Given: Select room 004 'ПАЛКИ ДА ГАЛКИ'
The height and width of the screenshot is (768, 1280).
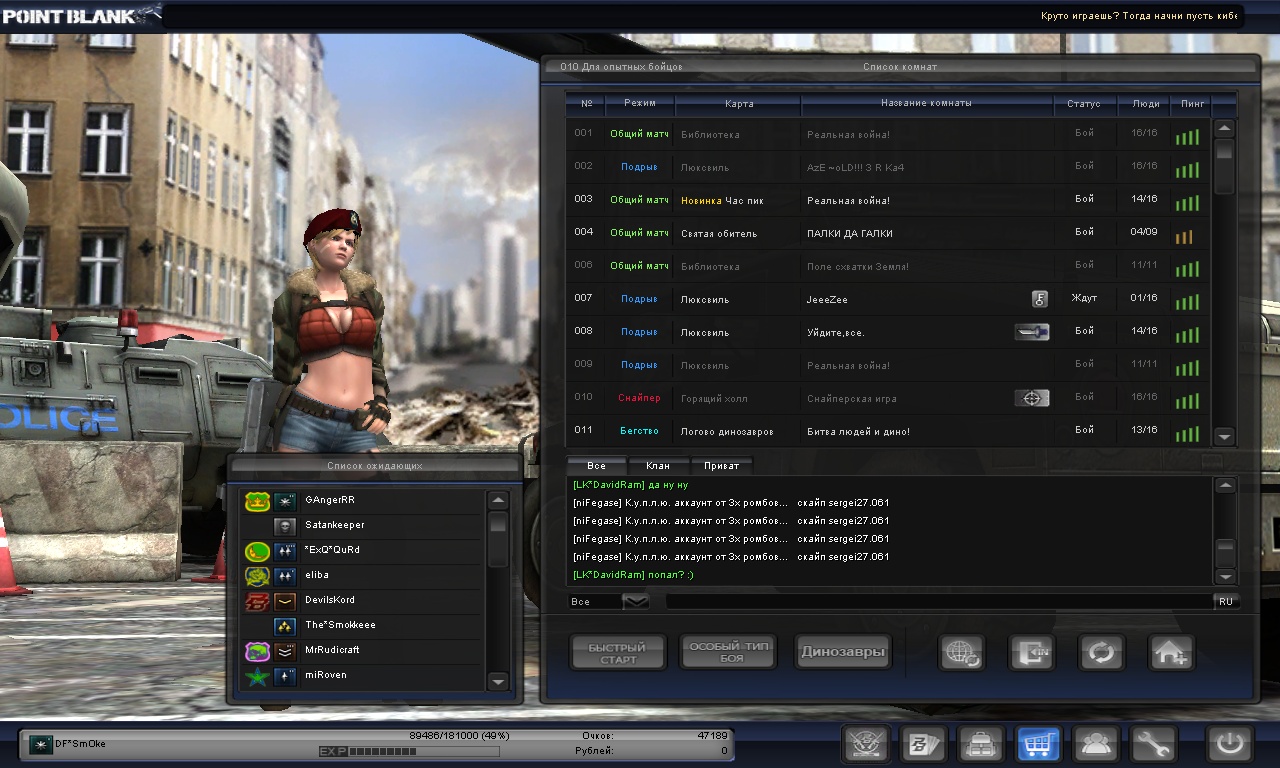Looking at the screenshot, I should [x=888, y=233].
